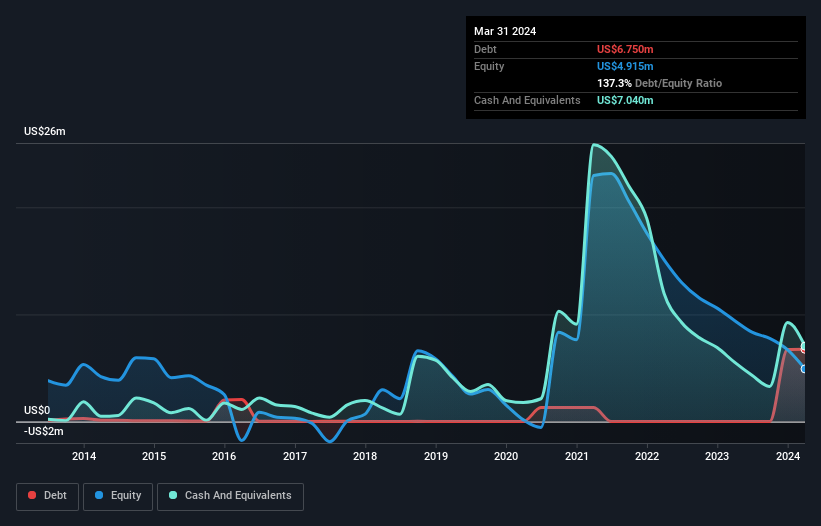Image resolution: width=821 pixels, height=526 pixels.
Task: Select the blue Equity endpoint marker at Mar 2024
Action: (x=804, y=369)
